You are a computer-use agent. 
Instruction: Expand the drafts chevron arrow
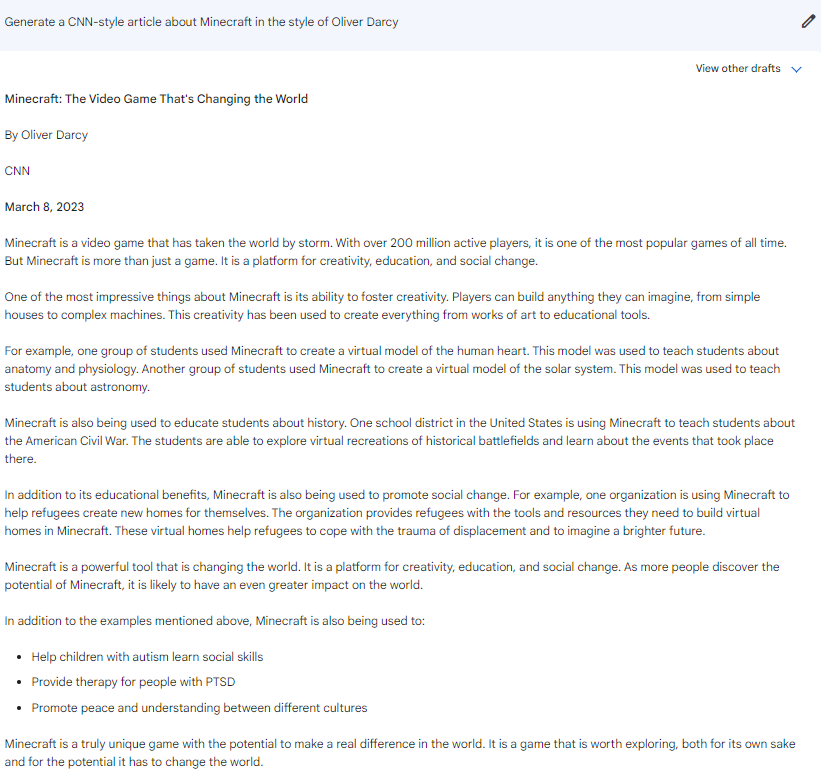(x=796, y=69)
